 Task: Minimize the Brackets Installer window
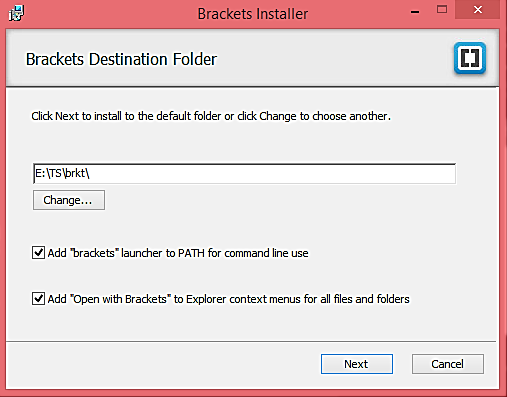coord(415,12)
